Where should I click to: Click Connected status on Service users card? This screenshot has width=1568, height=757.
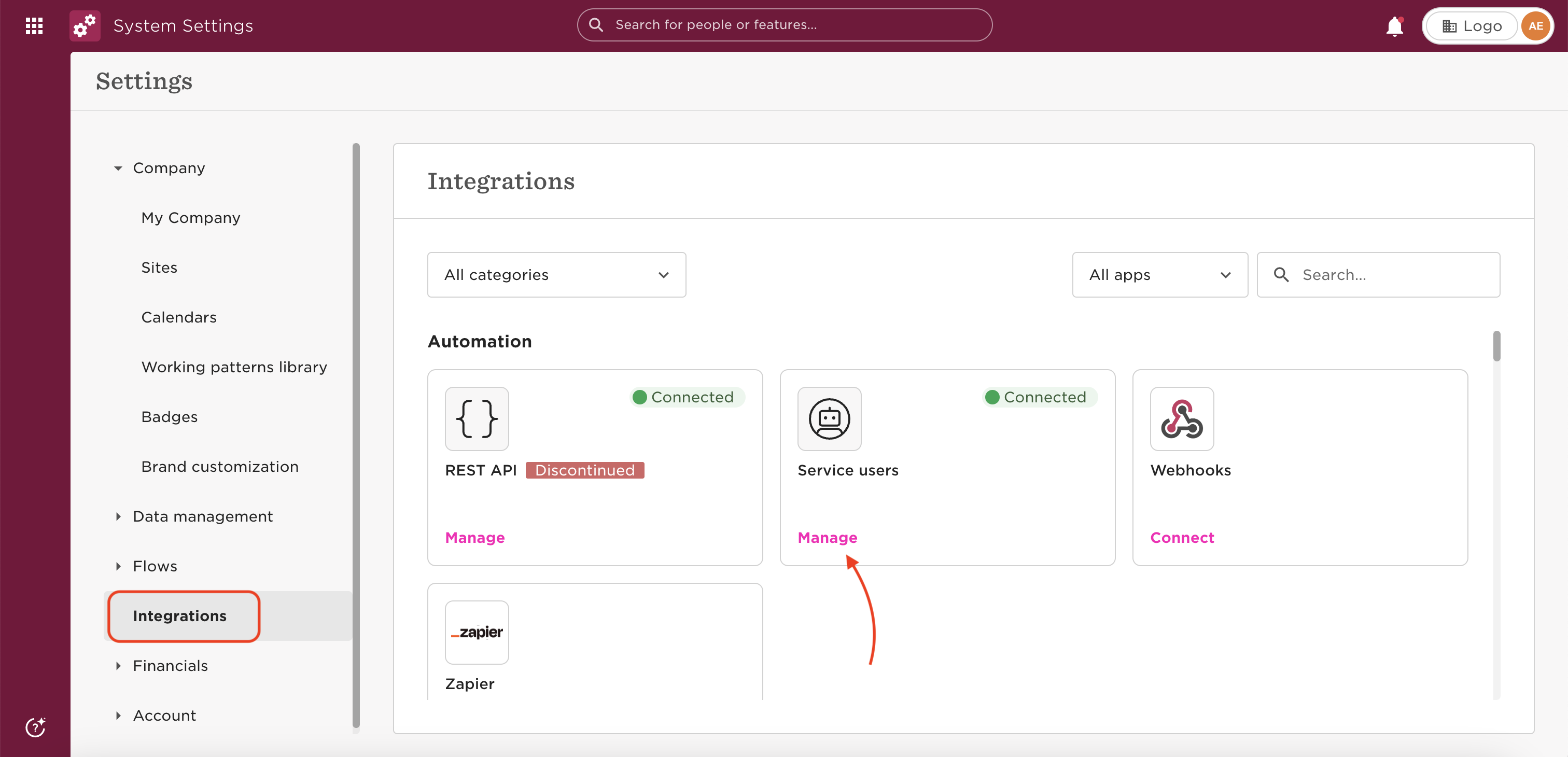coord(1039,397)
